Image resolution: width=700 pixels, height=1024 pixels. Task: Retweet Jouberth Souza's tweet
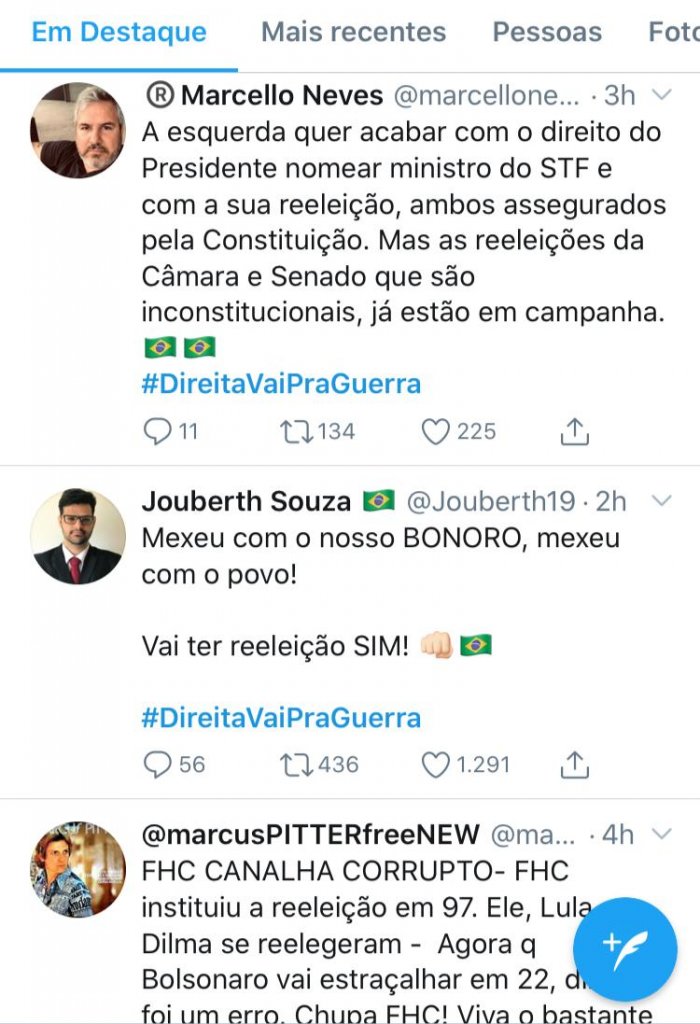294,765
